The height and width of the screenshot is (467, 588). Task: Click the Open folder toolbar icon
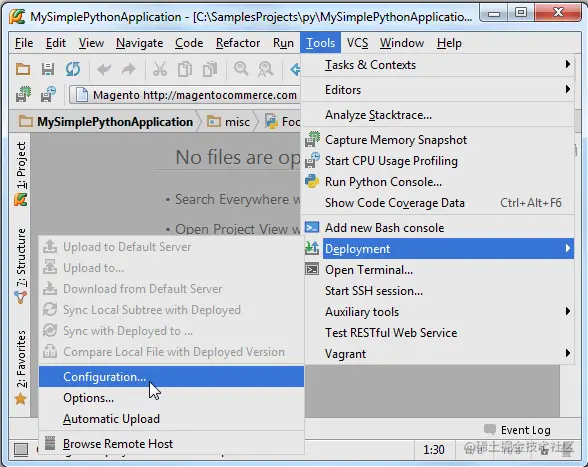tap(23, 69)
